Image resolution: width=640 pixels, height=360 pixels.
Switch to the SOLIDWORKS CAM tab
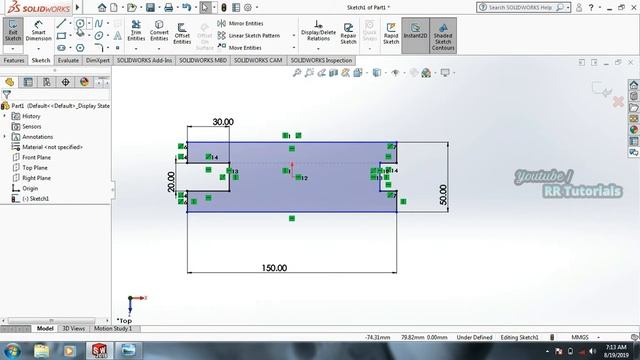(258, 60)
